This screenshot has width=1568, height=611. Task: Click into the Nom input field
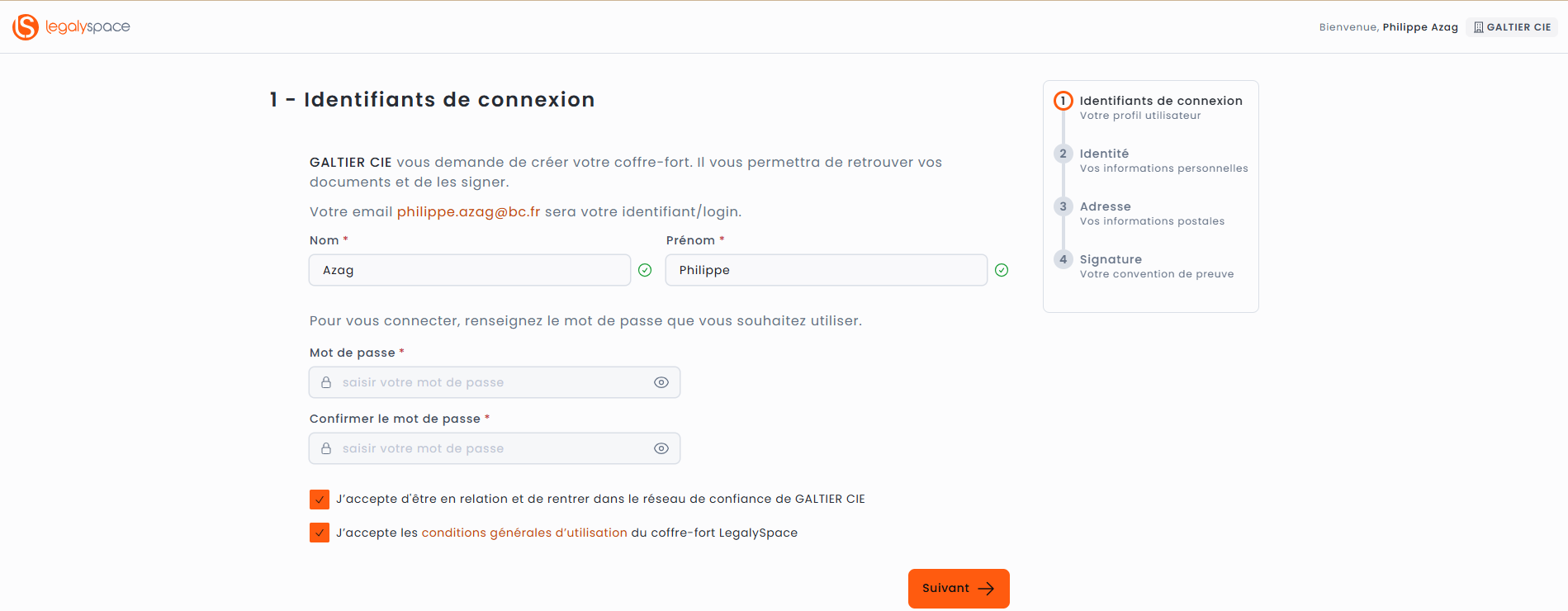pyautogui.click(x=469, y=270)
